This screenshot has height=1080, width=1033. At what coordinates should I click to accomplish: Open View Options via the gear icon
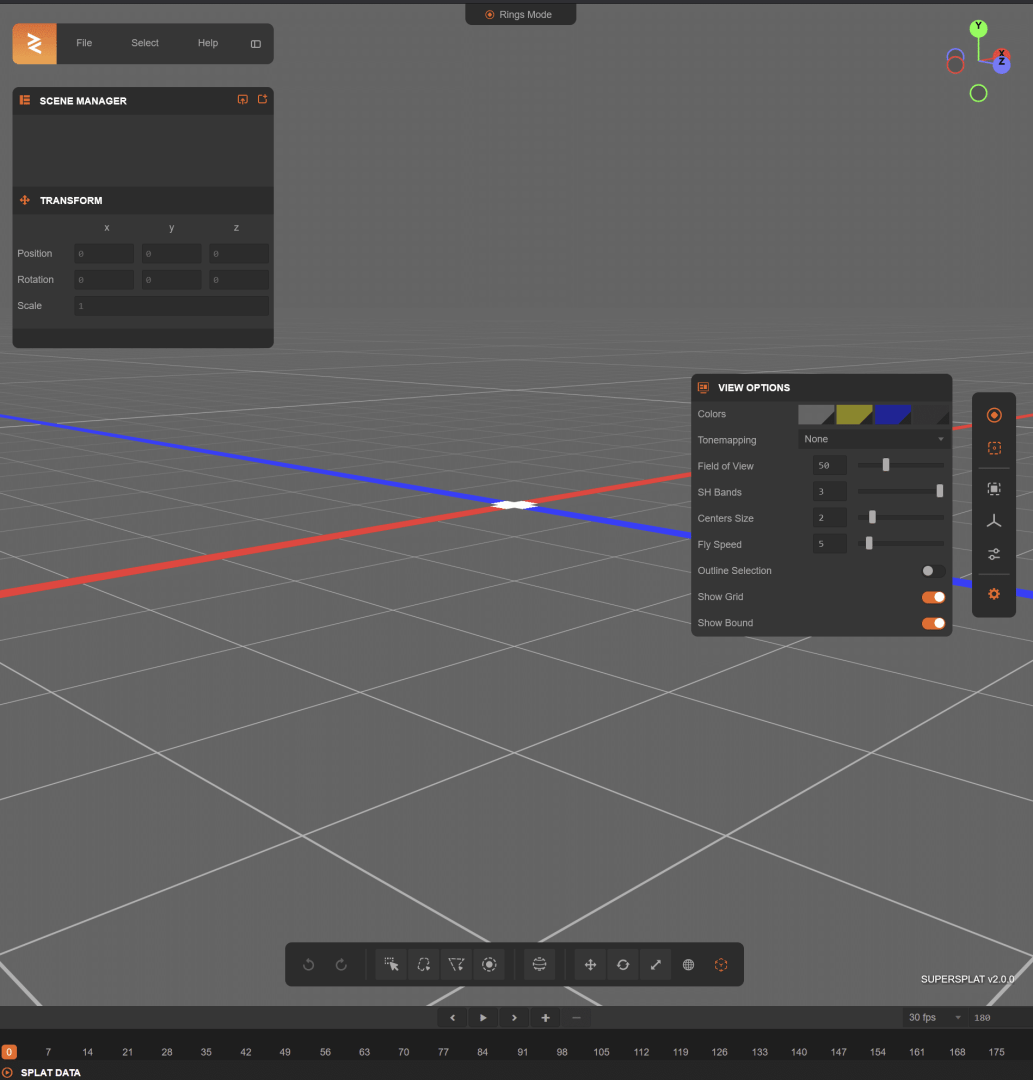point(994,593)
